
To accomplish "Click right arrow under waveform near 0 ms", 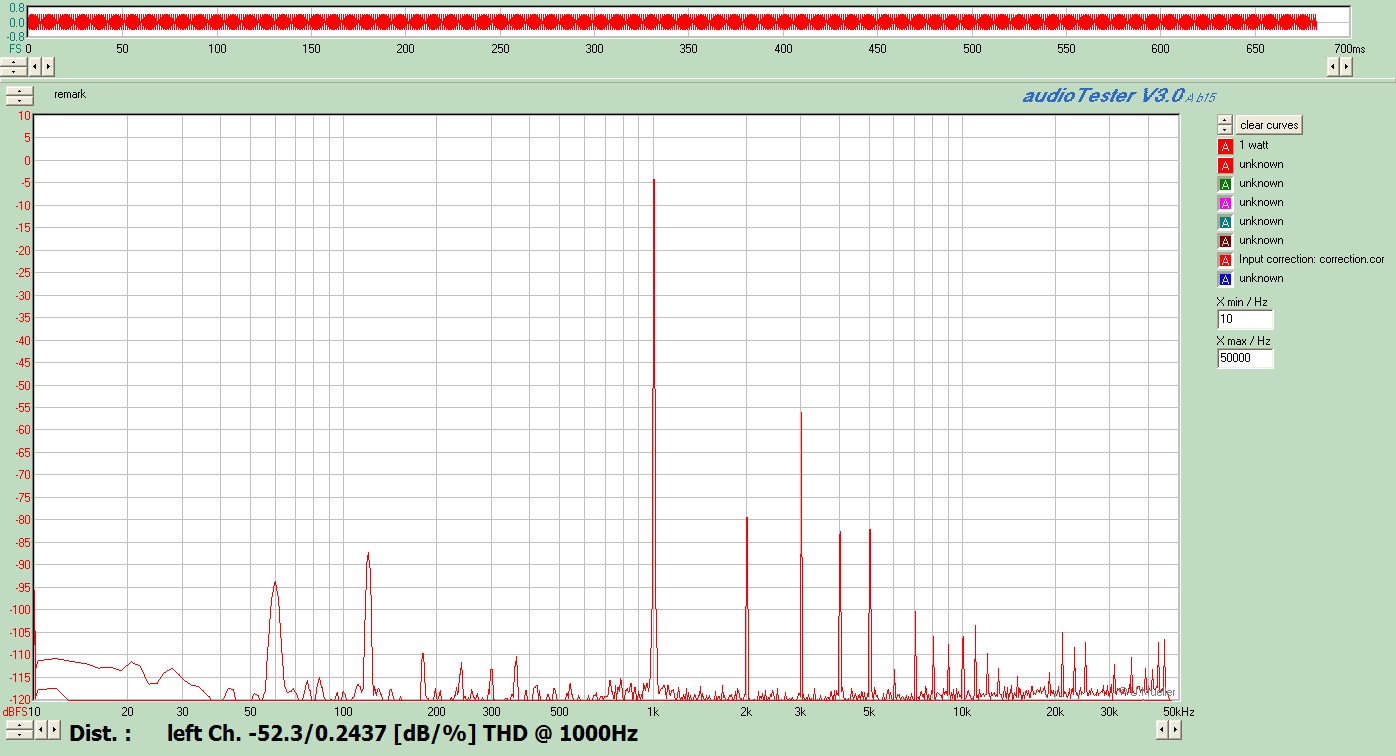I will point(48,66).
